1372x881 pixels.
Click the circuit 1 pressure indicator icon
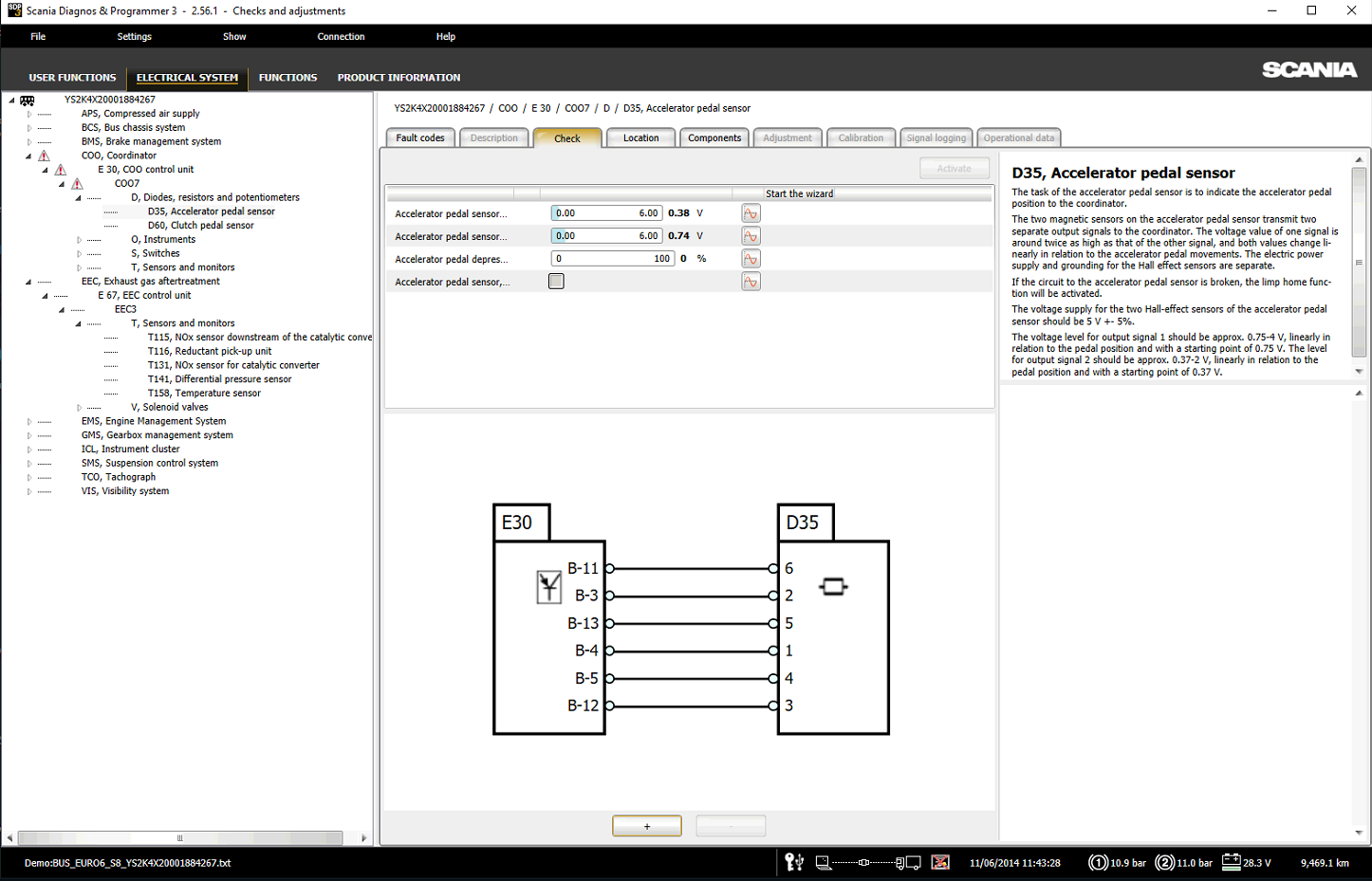pyautogui.click(x=1098, y=862)
